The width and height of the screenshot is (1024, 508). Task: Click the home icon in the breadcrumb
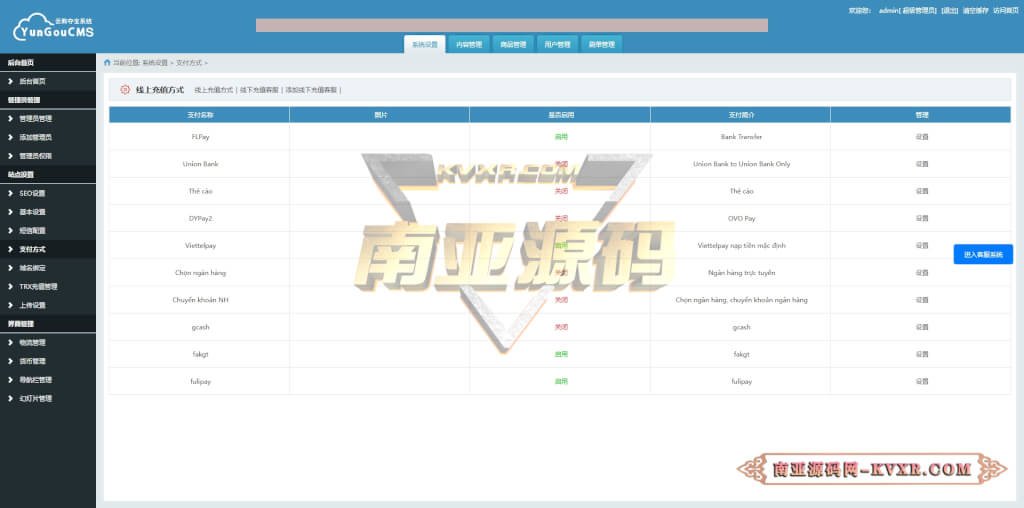(x=107, y=62)
